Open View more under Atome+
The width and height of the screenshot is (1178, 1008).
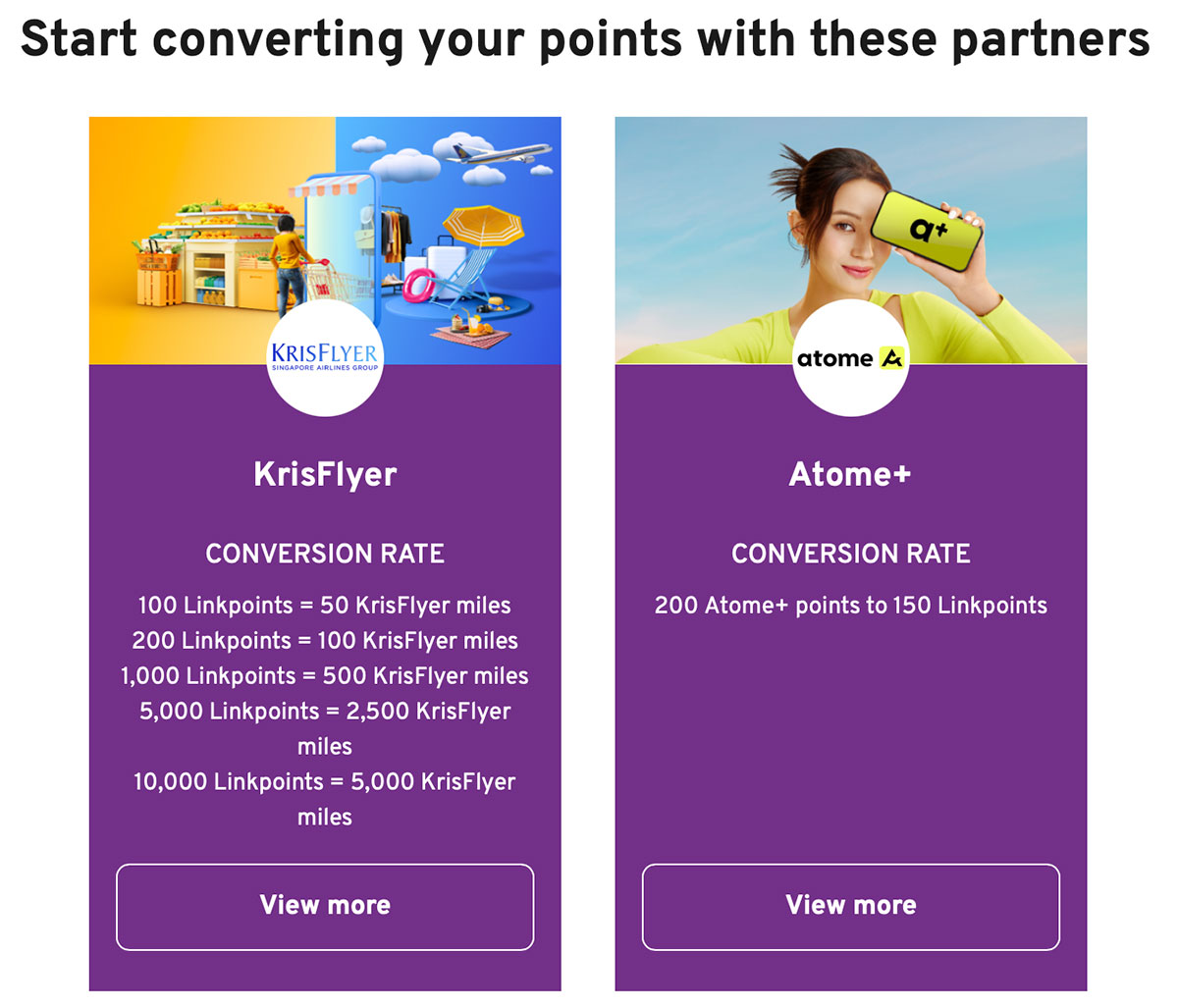coord(850,906)
